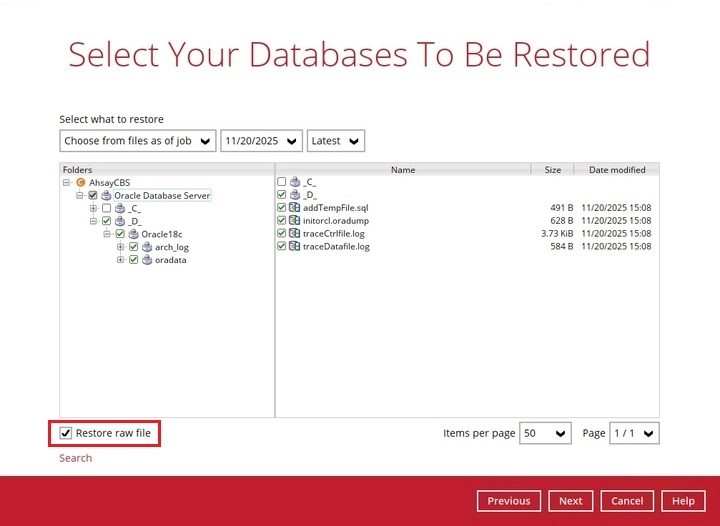This screenshot has height=526, width=720.
Task: Check the _C_ checkbox in file list
Action: click(x=282, y=182)
